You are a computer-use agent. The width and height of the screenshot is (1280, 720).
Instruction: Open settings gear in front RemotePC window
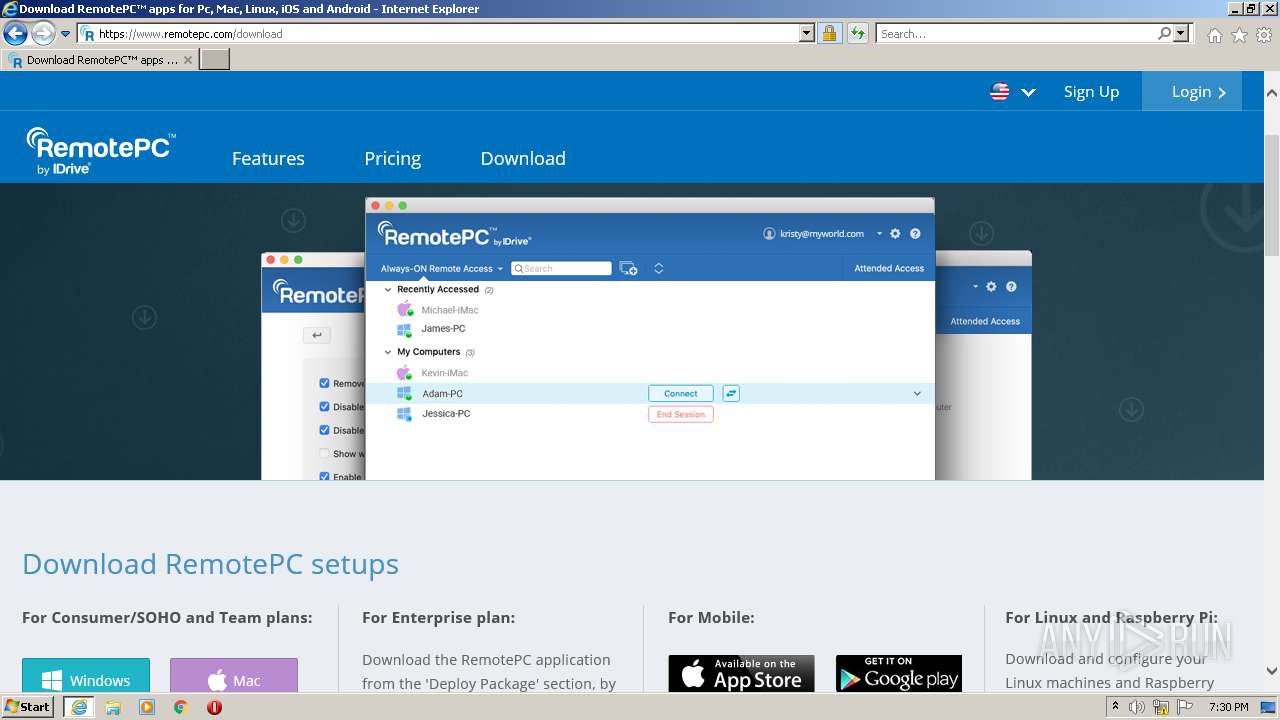pyautogui.click(x=895, y=234)
